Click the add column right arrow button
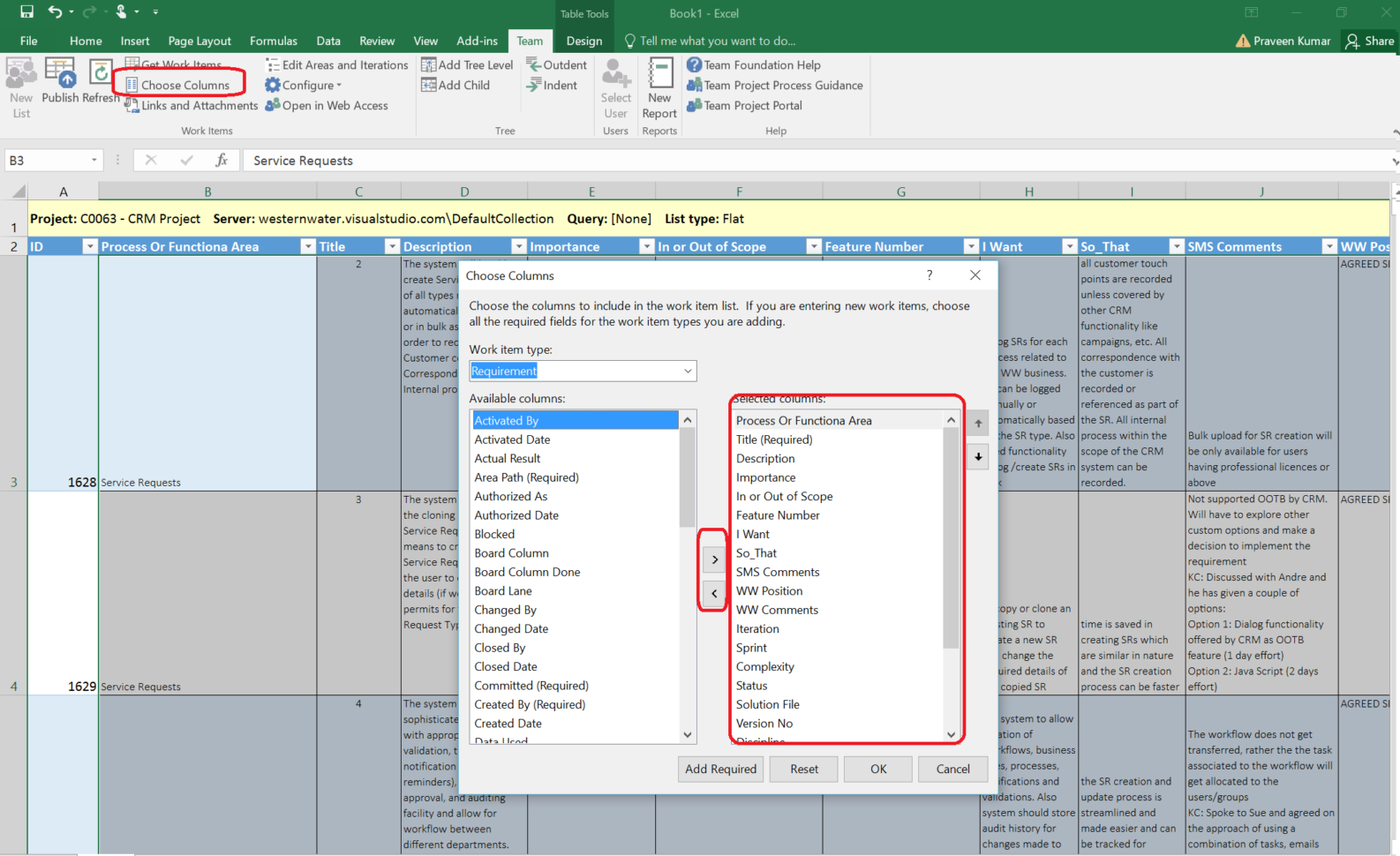 [714, 559]
